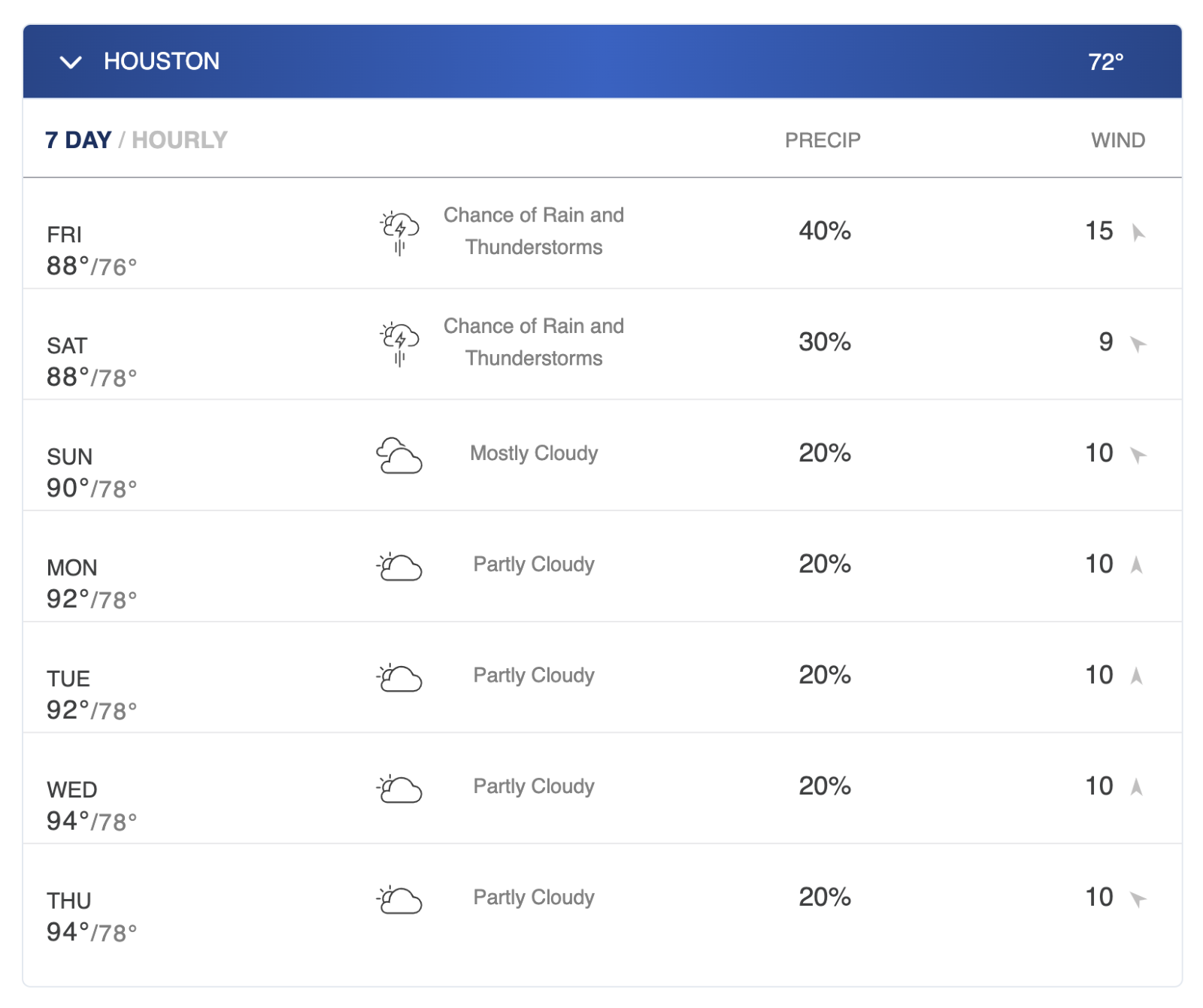The width and height of the screenshot is (1203, 1008).
Task: Click Friday's thunderstorm weather icon
Action: pos(399,233)
